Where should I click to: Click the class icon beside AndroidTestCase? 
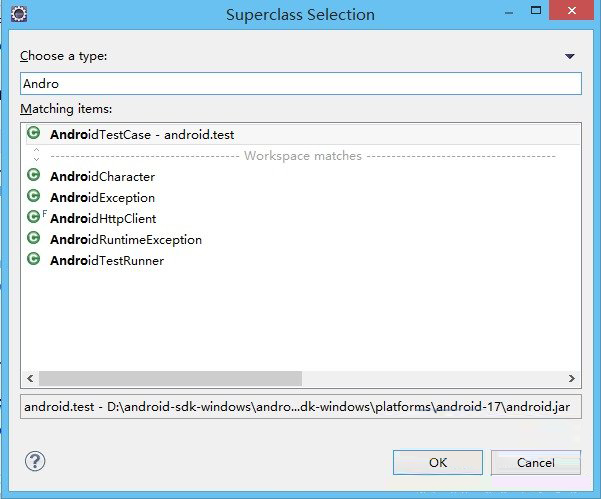click(33, 133)
